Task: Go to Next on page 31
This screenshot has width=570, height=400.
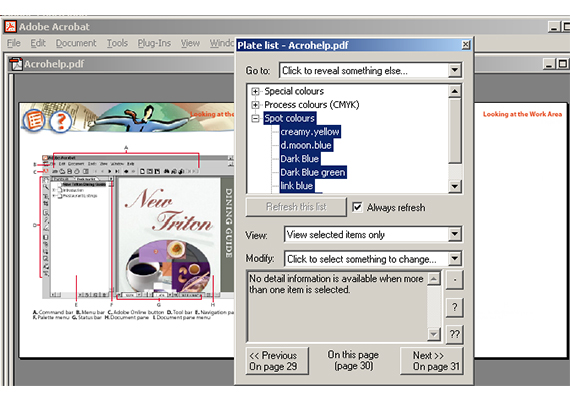Action: point(431,361)
